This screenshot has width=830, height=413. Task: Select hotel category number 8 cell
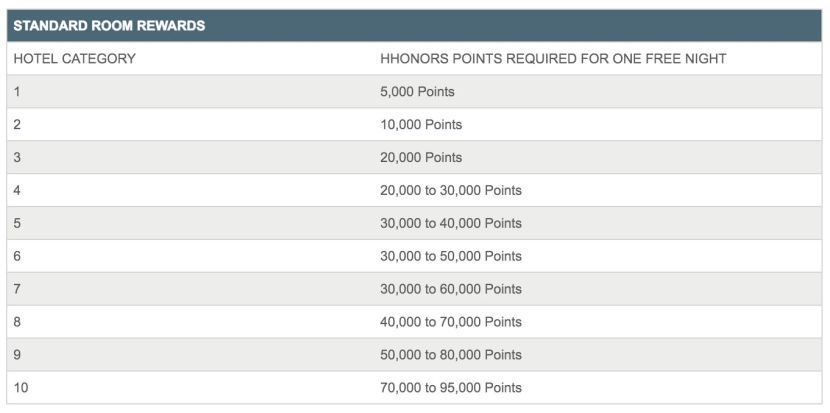pyautogui.click(x=18, y=322)
